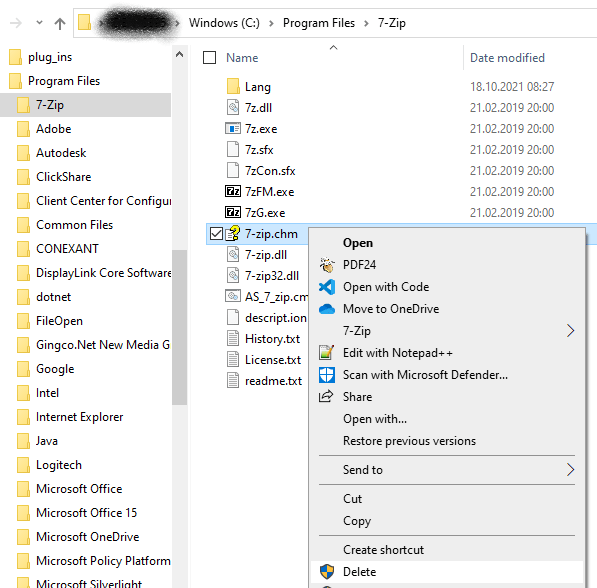Select Edit with Notepad++
This screenshot has width=597, height=588.
[x=397, y=353]
